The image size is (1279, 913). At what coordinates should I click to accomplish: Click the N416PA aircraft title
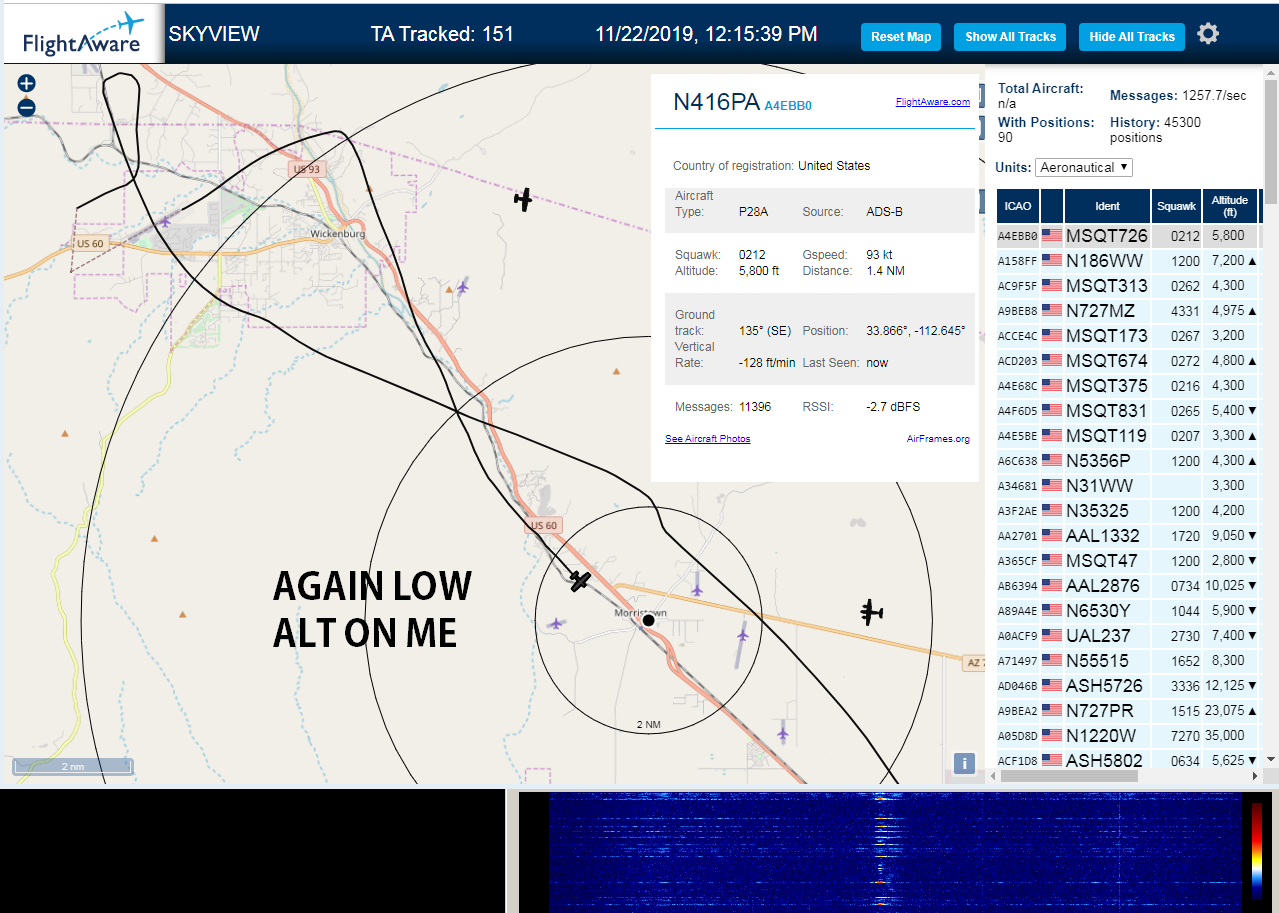pyautogui.click(x=716, y=102)
